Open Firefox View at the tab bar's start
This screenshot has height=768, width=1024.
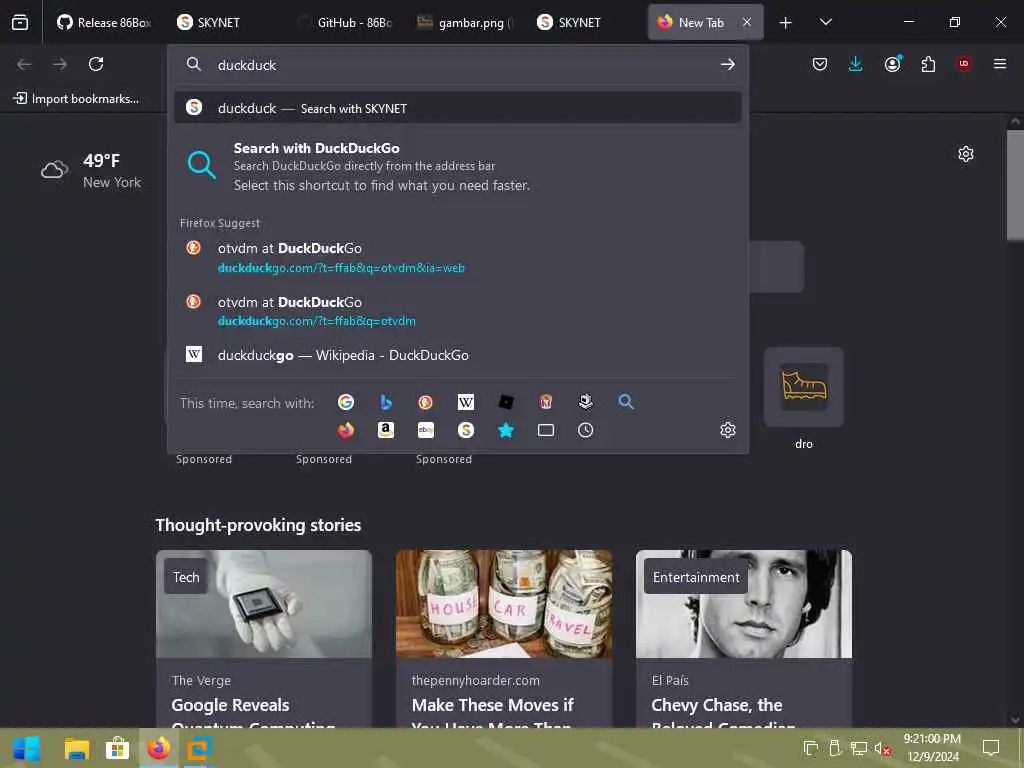tap(20, 22)
